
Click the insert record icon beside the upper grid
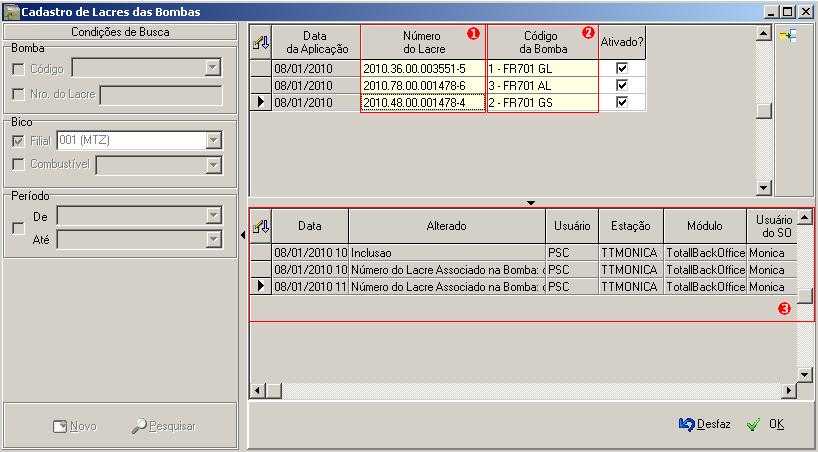coord(787,35)
